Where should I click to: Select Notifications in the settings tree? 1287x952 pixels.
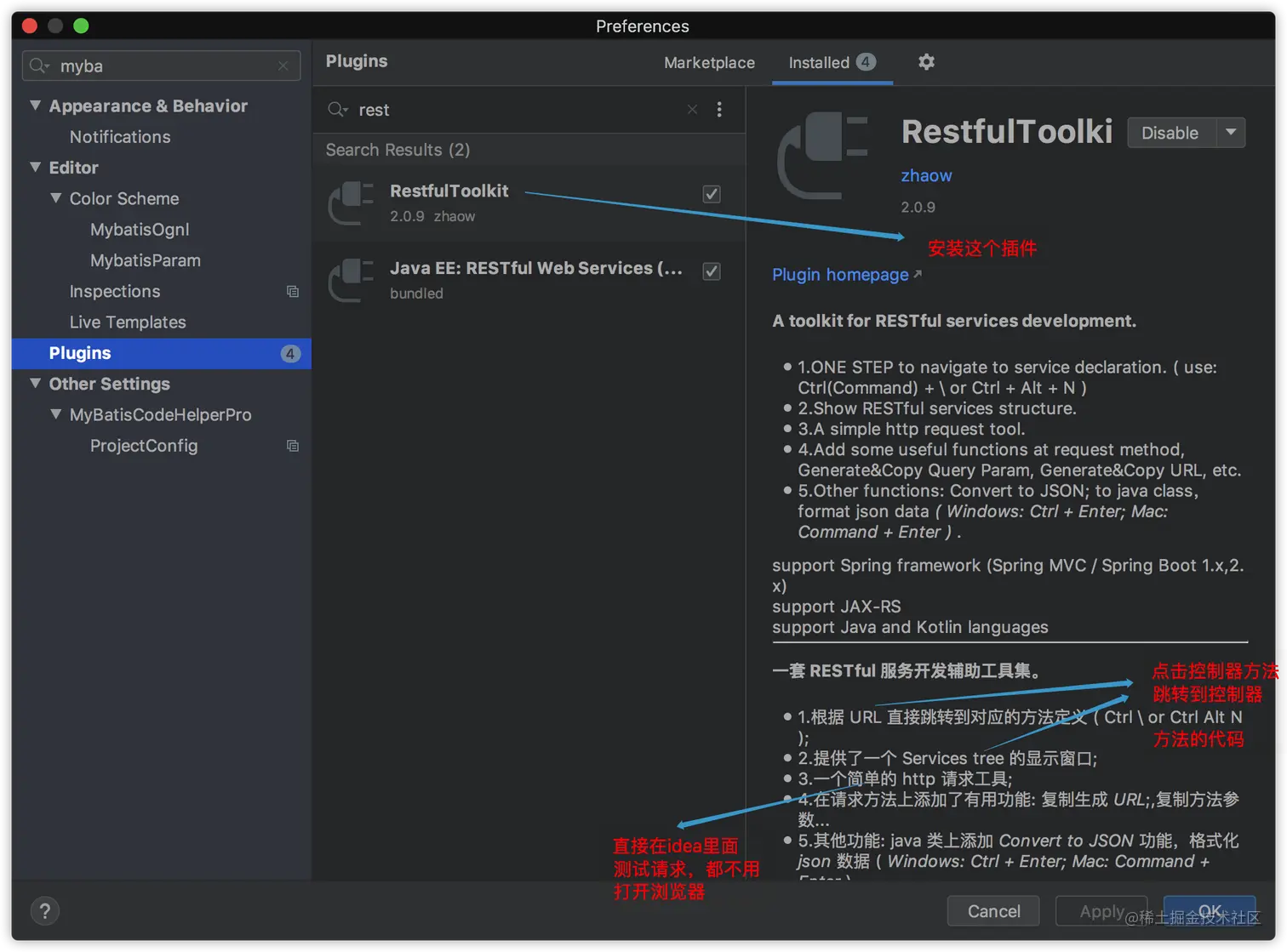[x=120, y=137]
